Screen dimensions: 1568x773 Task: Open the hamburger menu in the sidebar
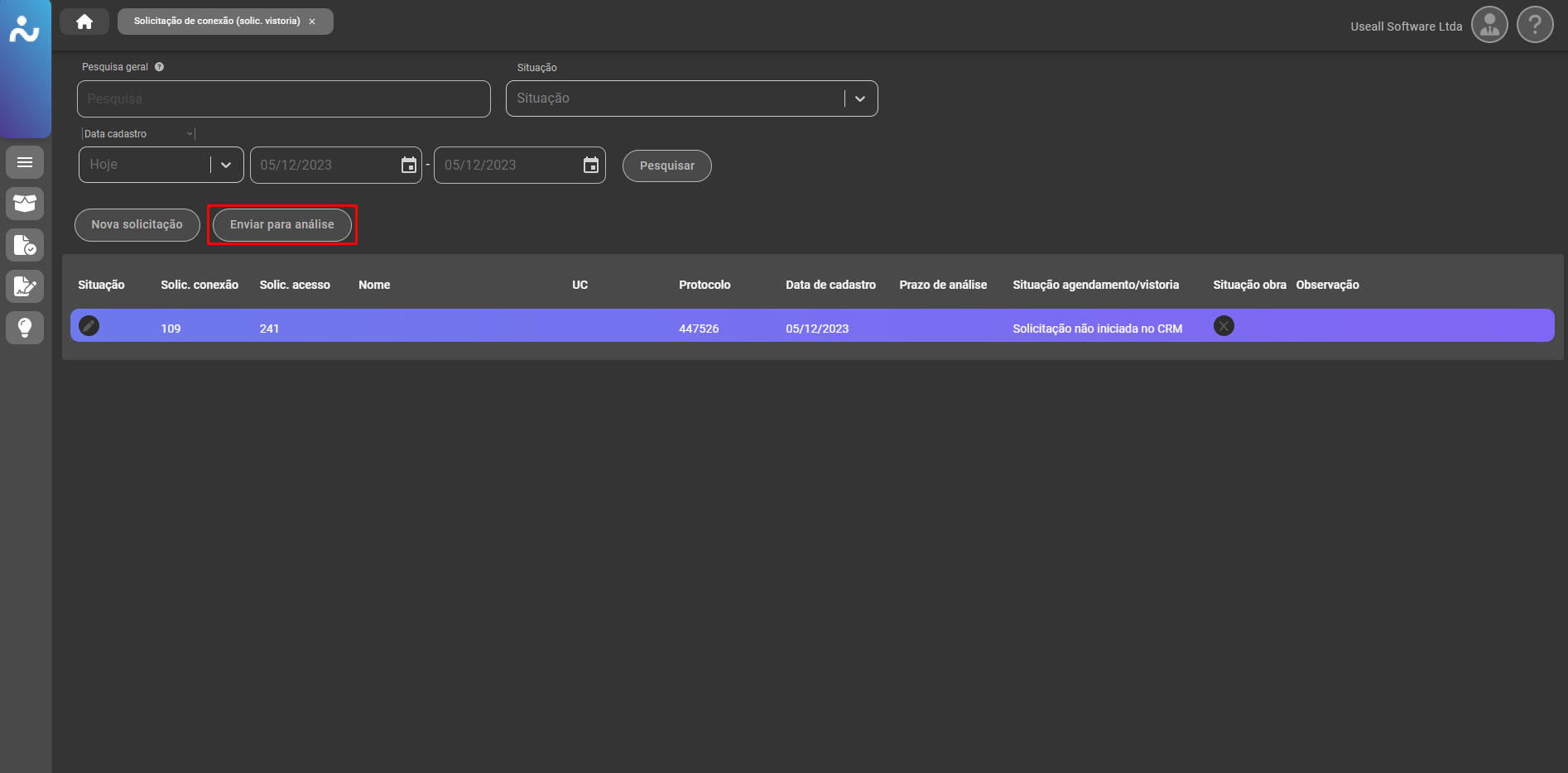(x=25, y=162)
